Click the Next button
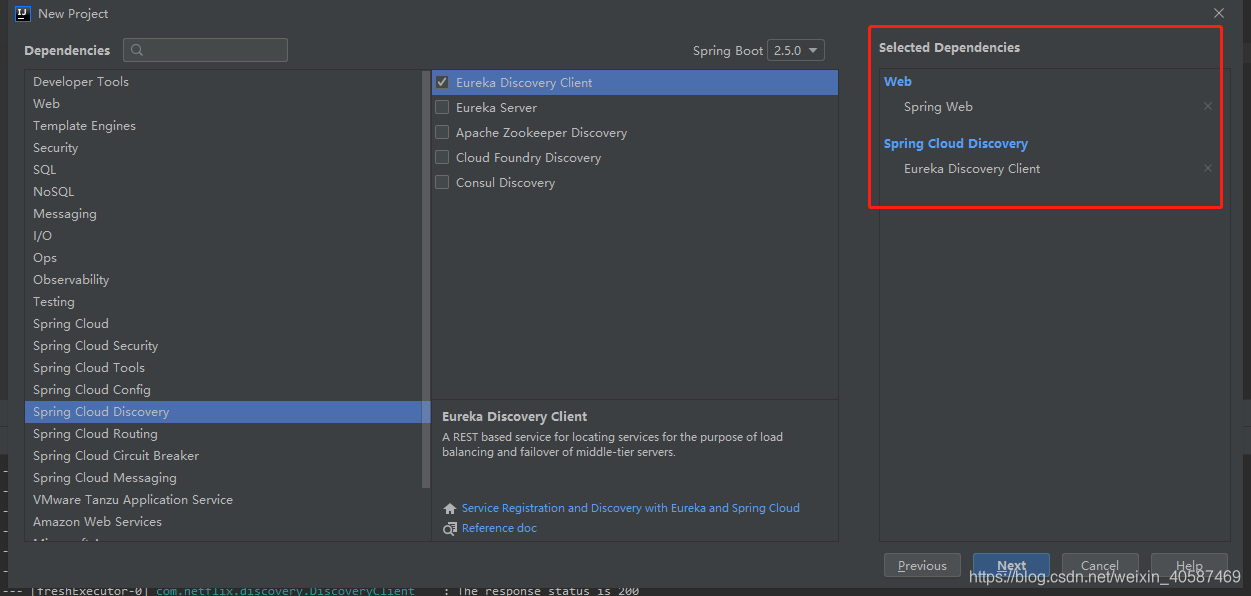Screen dimensions: 1251x596 point(1011,565)
